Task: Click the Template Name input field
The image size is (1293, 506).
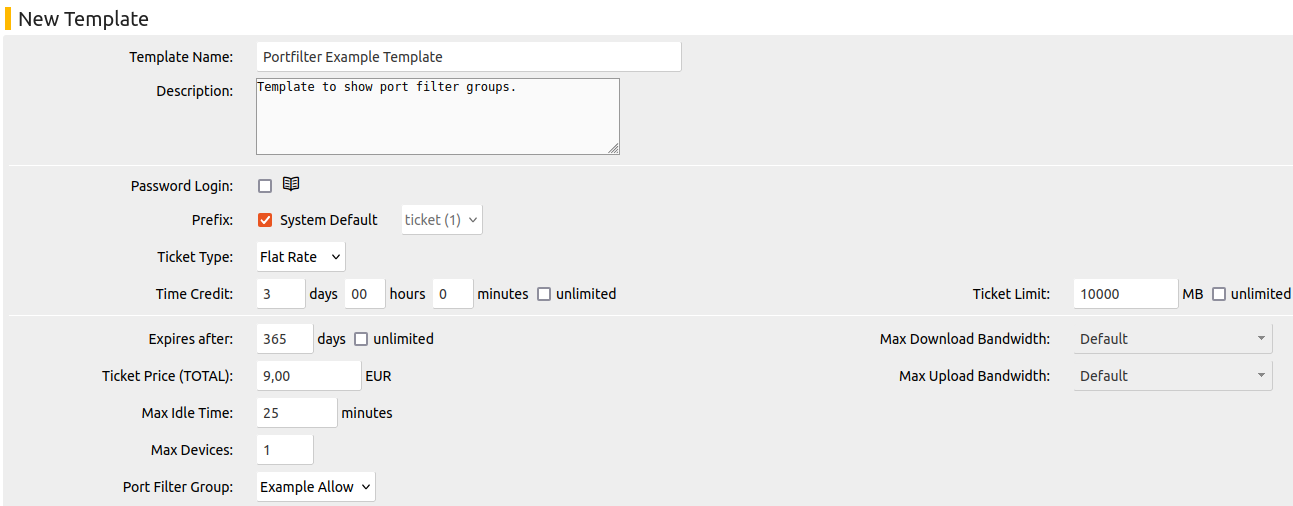Action: point(469,57)
